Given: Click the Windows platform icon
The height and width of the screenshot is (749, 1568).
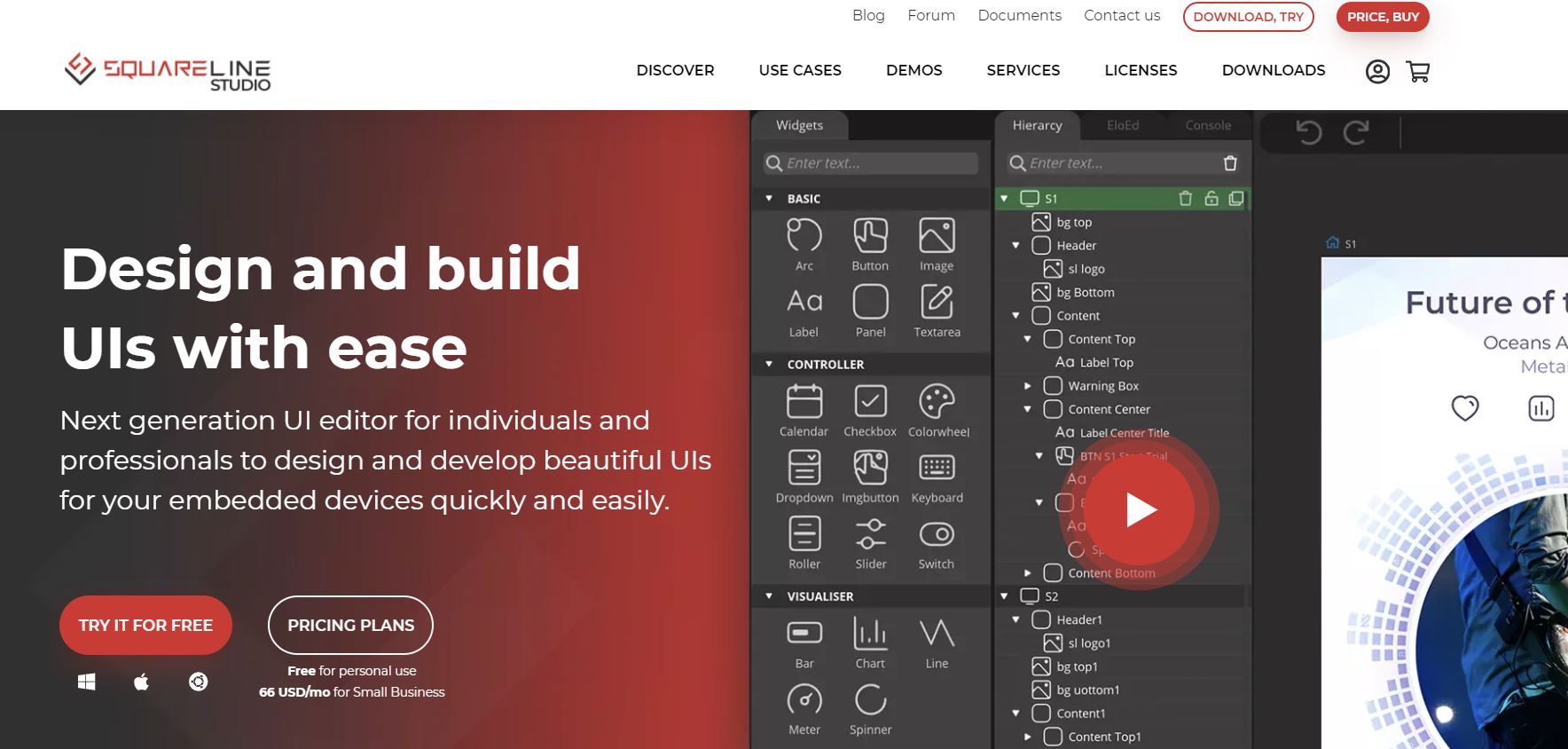Looking at the screenshot, I should pyautogui.click(x=87, y=682).
